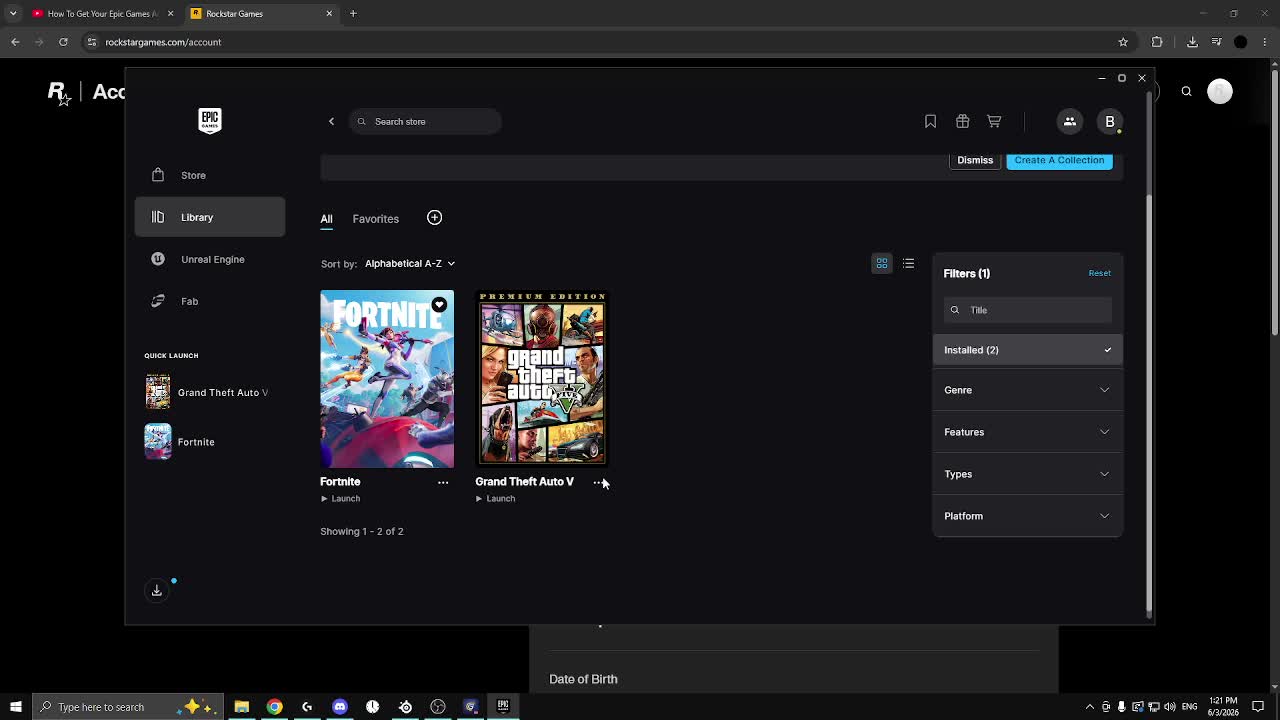Open the B profile avatar menu

[x=1110, y=122]
